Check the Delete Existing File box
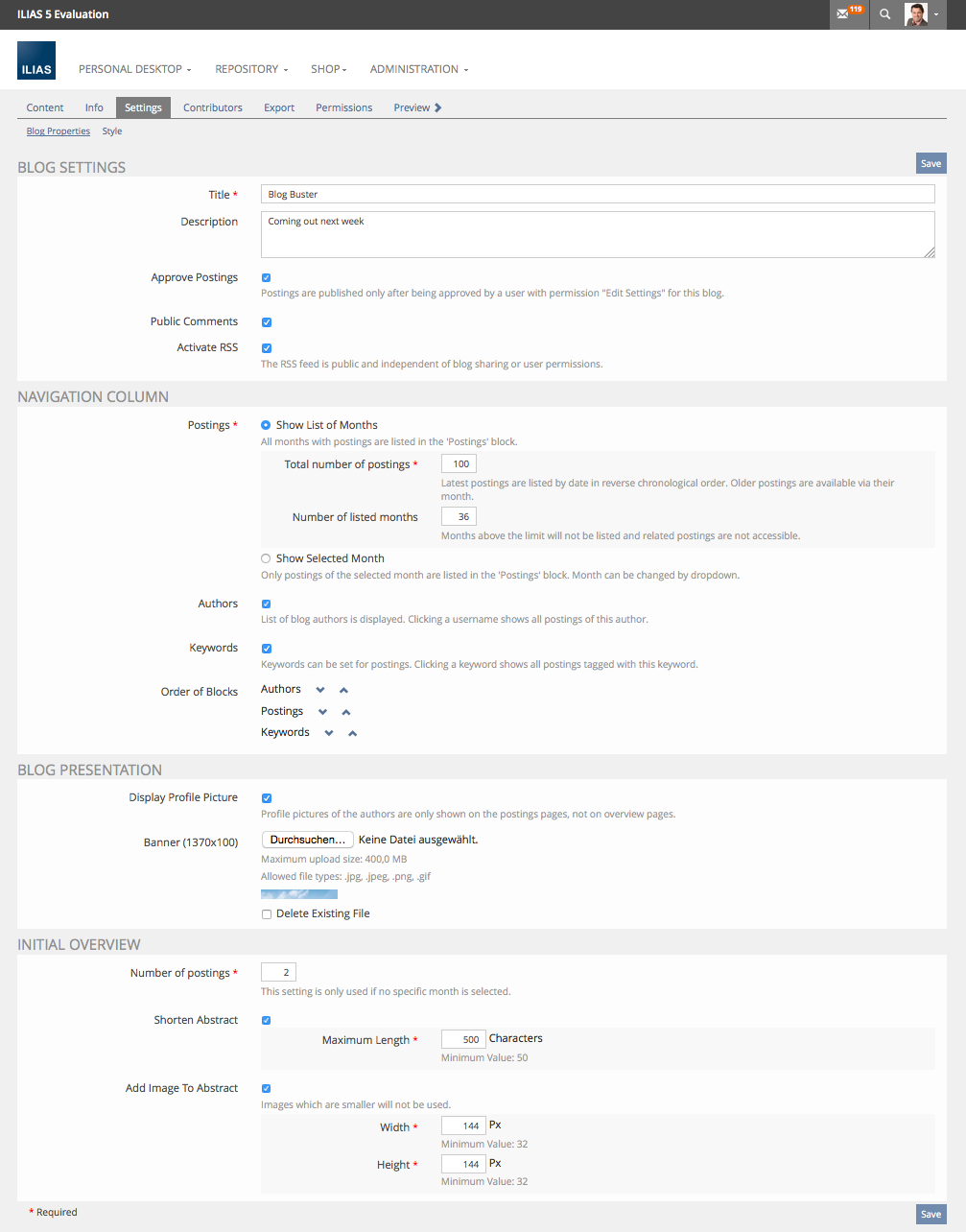 [267, 914]
